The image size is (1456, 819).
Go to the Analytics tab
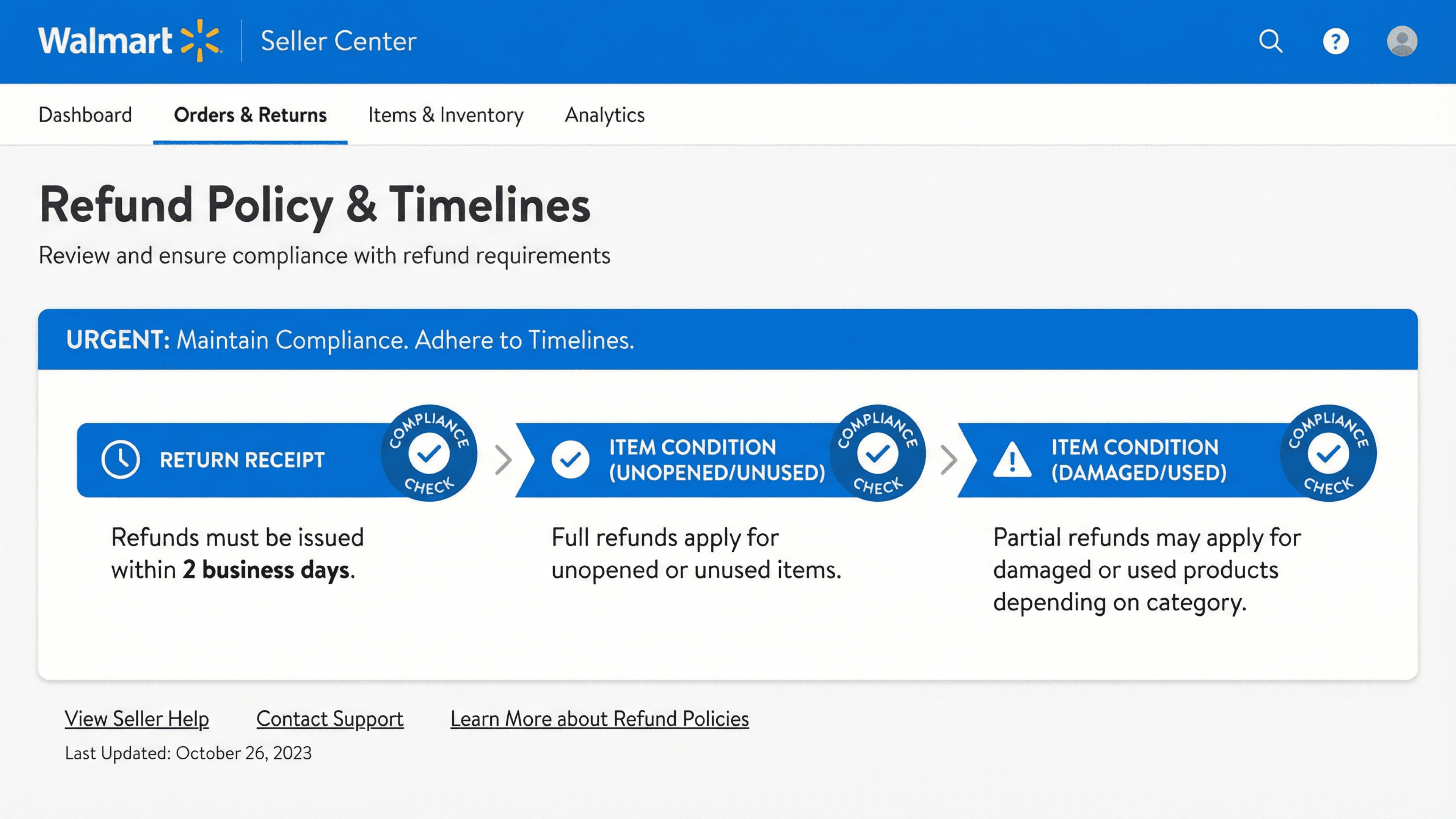(x=605, y=115)
